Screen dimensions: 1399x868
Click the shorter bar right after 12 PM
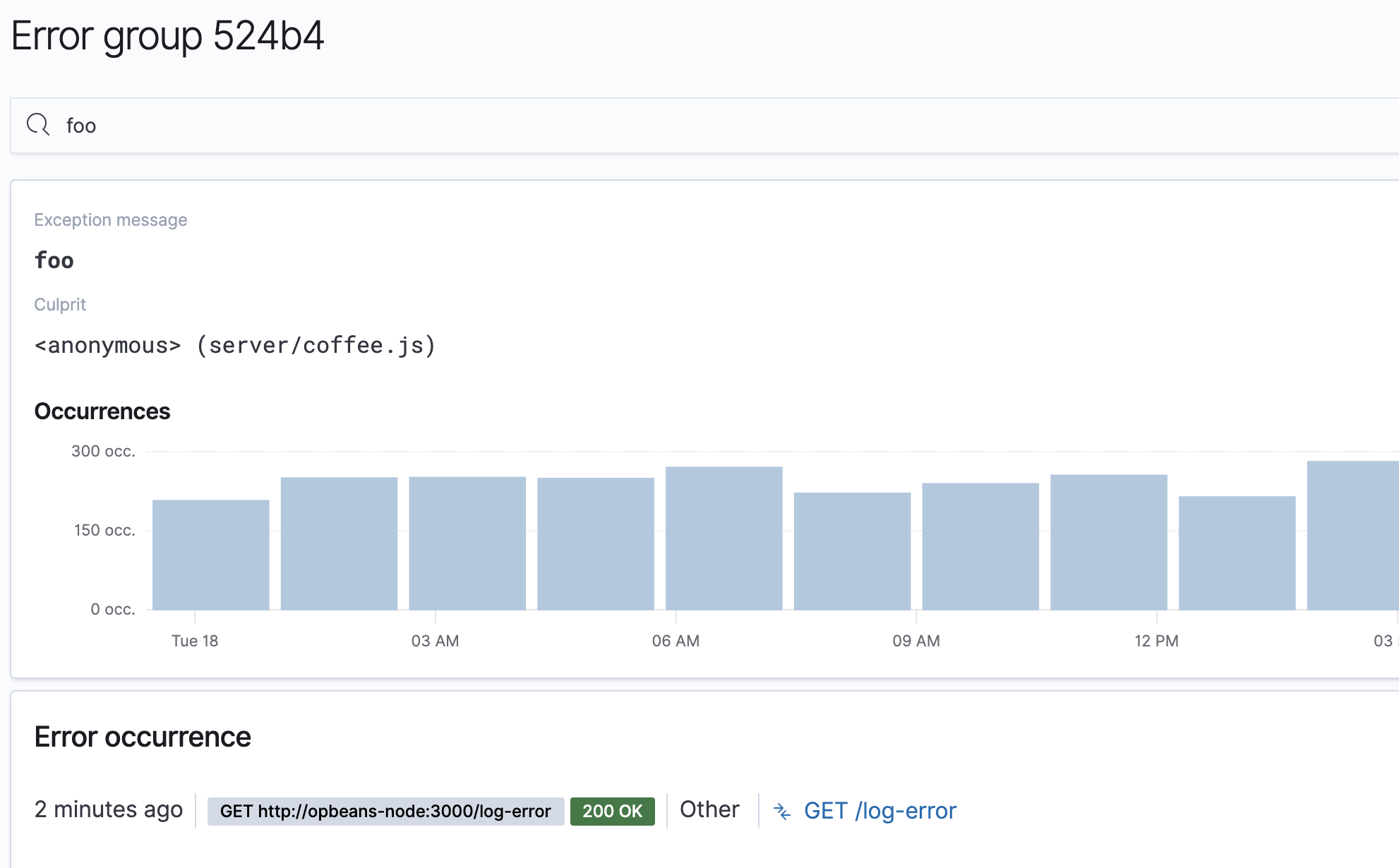pyautogui.click(x=1237, y=553)
